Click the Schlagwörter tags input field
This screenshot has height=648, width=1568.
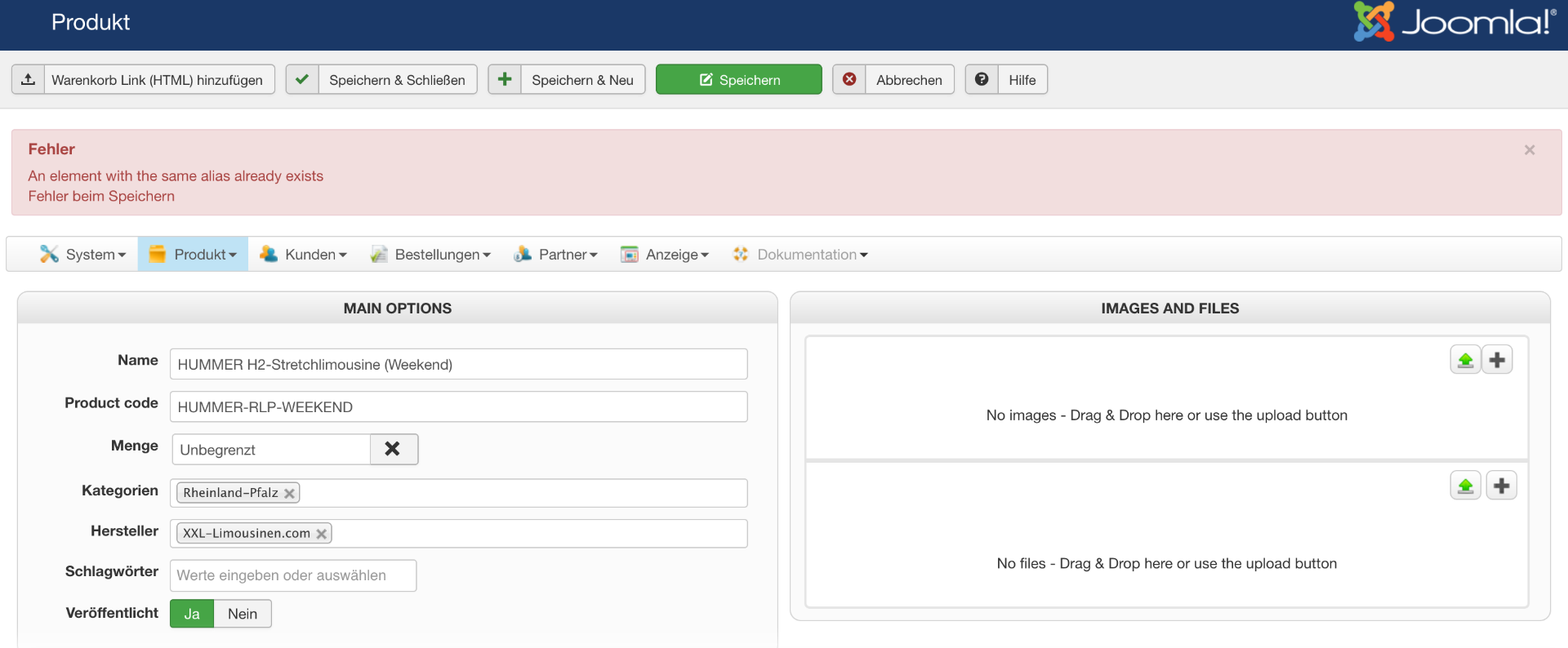coord(293,575)
